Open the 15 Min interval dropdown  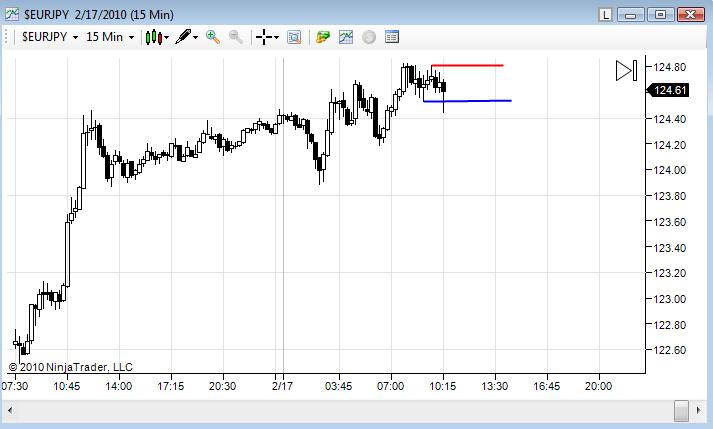[110, 37]
